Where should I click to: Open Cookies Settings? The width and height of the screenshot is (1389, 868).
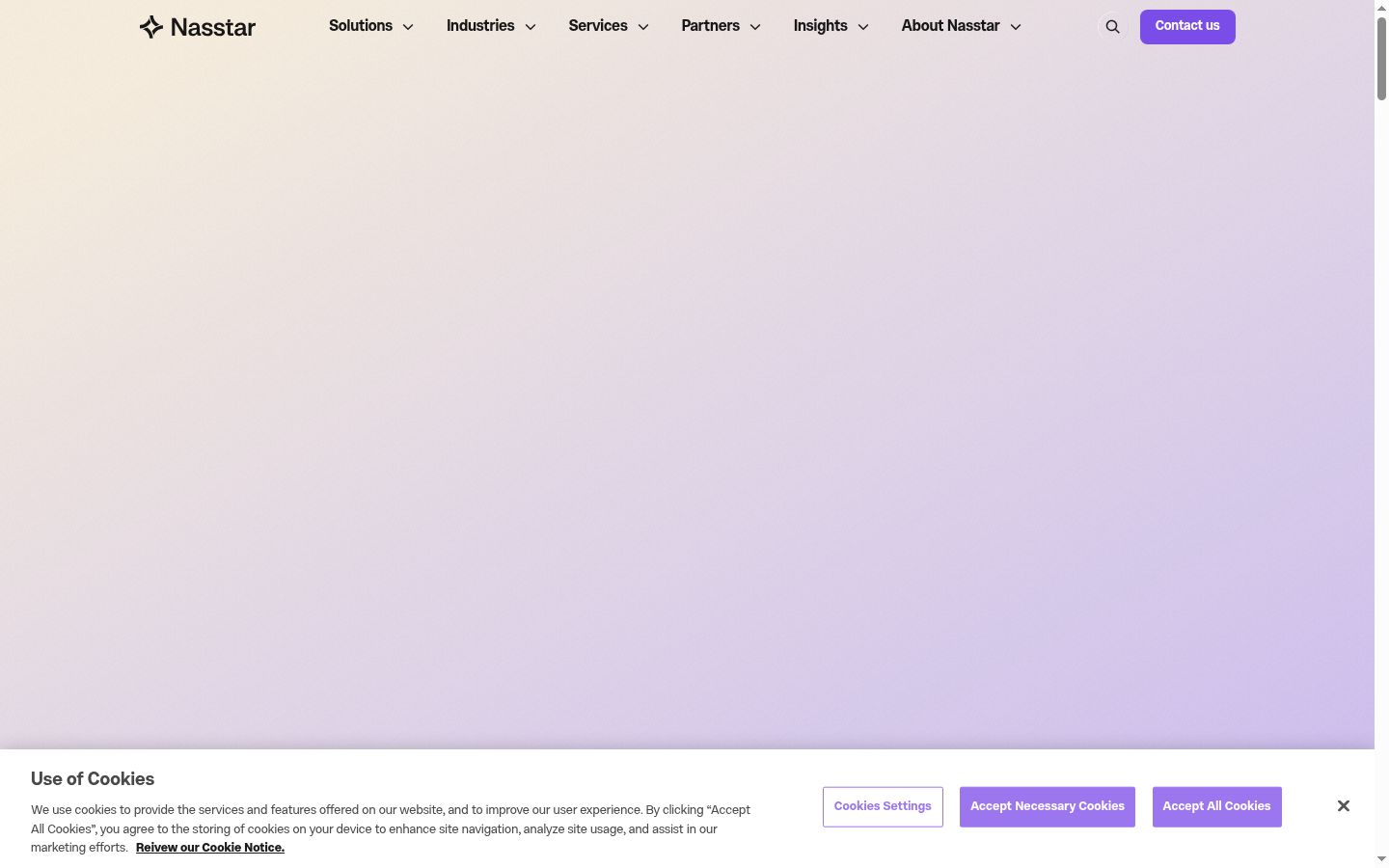click(883, 807)
